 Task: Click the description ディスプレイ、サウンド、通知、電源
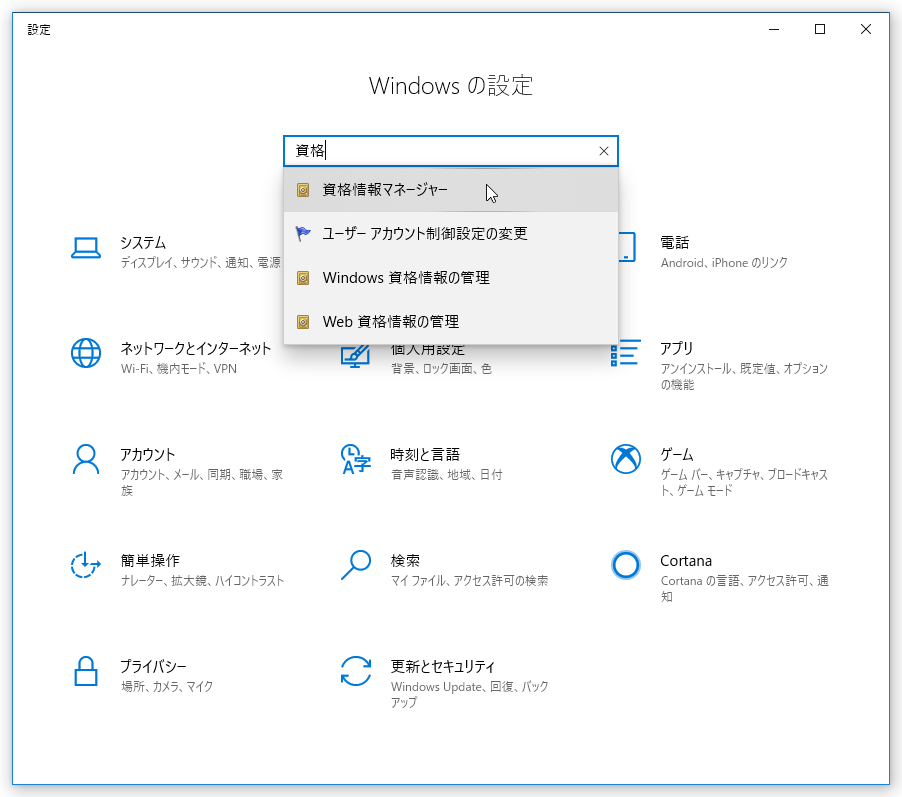click(201, 262)
